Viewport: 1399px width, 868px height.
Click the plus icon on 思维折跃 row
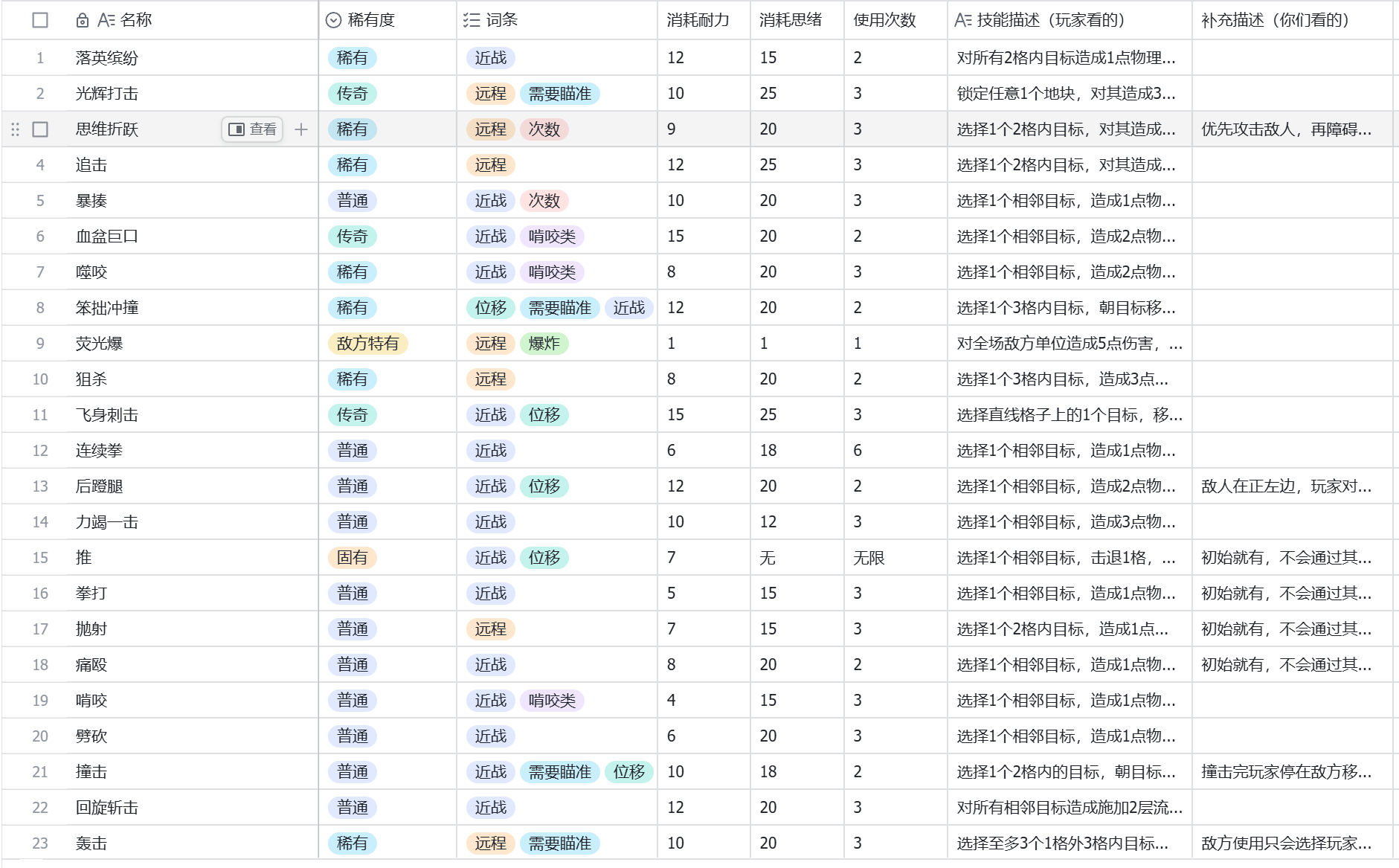(x=301, y=129)
